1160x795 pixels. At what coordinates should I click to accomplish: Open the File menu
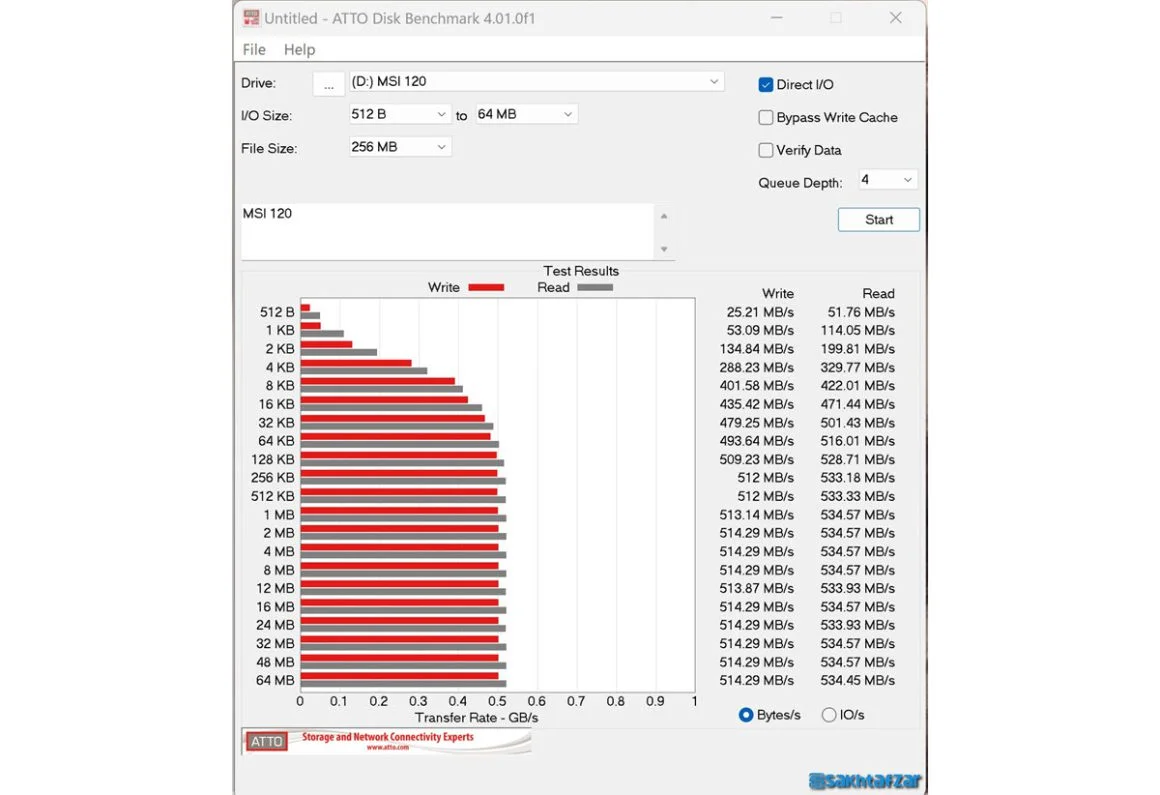(x=254, y=50)
